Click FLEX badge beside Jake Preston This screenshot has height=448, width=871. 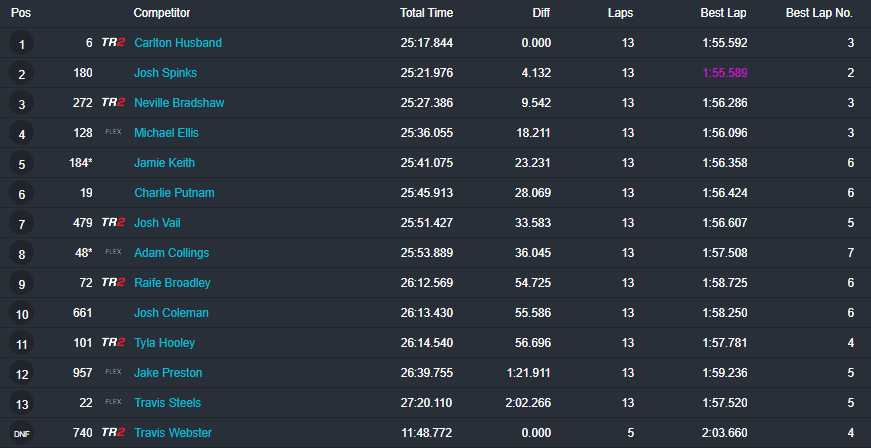tap(113, 372)
